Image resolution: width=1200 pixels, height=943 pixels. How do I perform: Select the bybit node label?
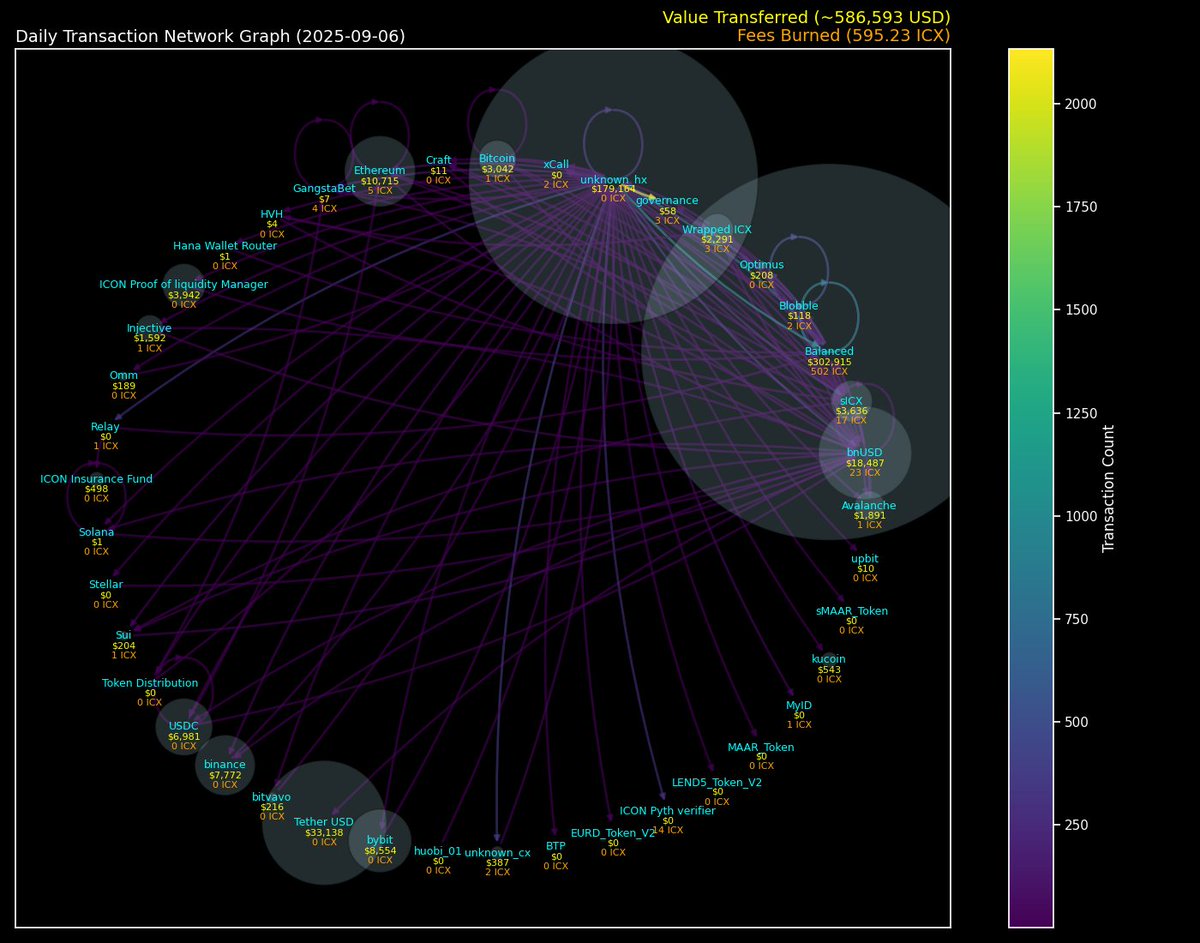point(380,839)
